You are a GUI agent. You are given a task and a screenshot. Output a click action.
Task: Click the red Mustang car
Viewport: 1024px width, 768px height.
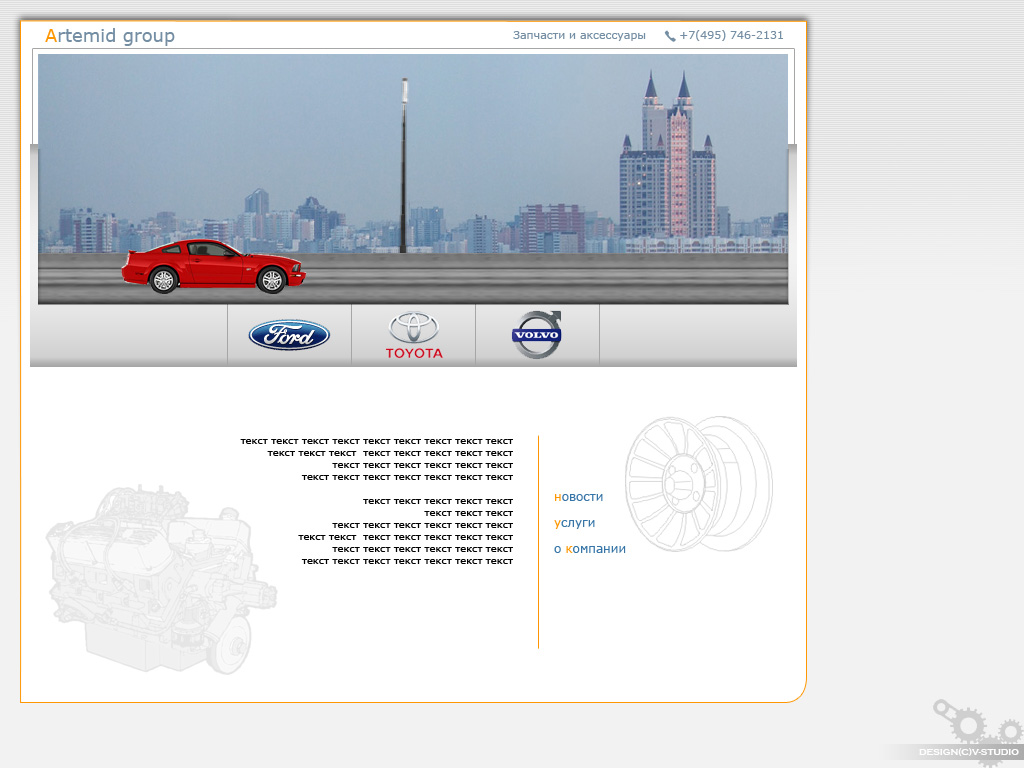[213, 266]
